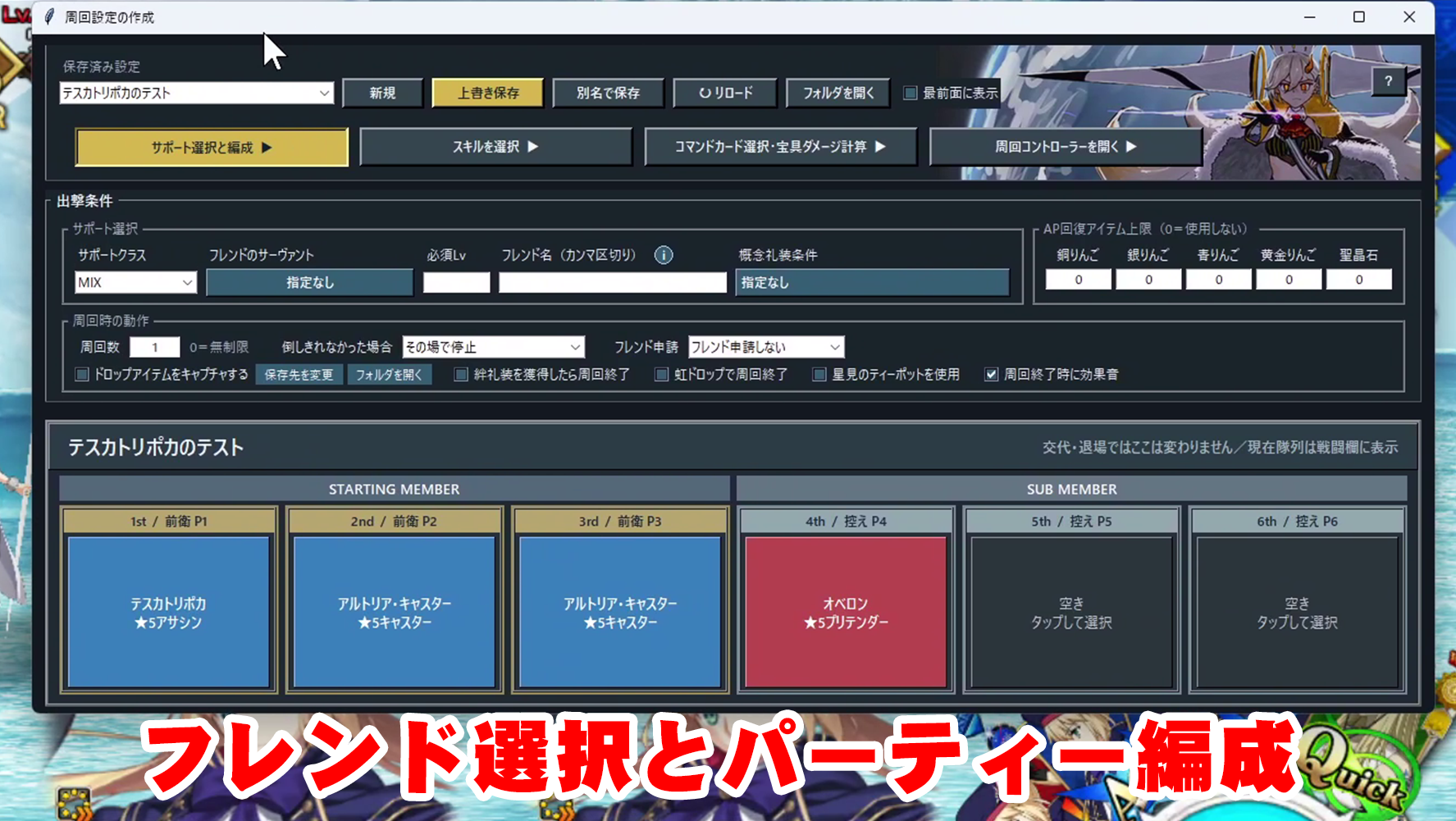Click the 銀りんご count field
This screenshot has height=821, width=1456.
[1148, 280]
